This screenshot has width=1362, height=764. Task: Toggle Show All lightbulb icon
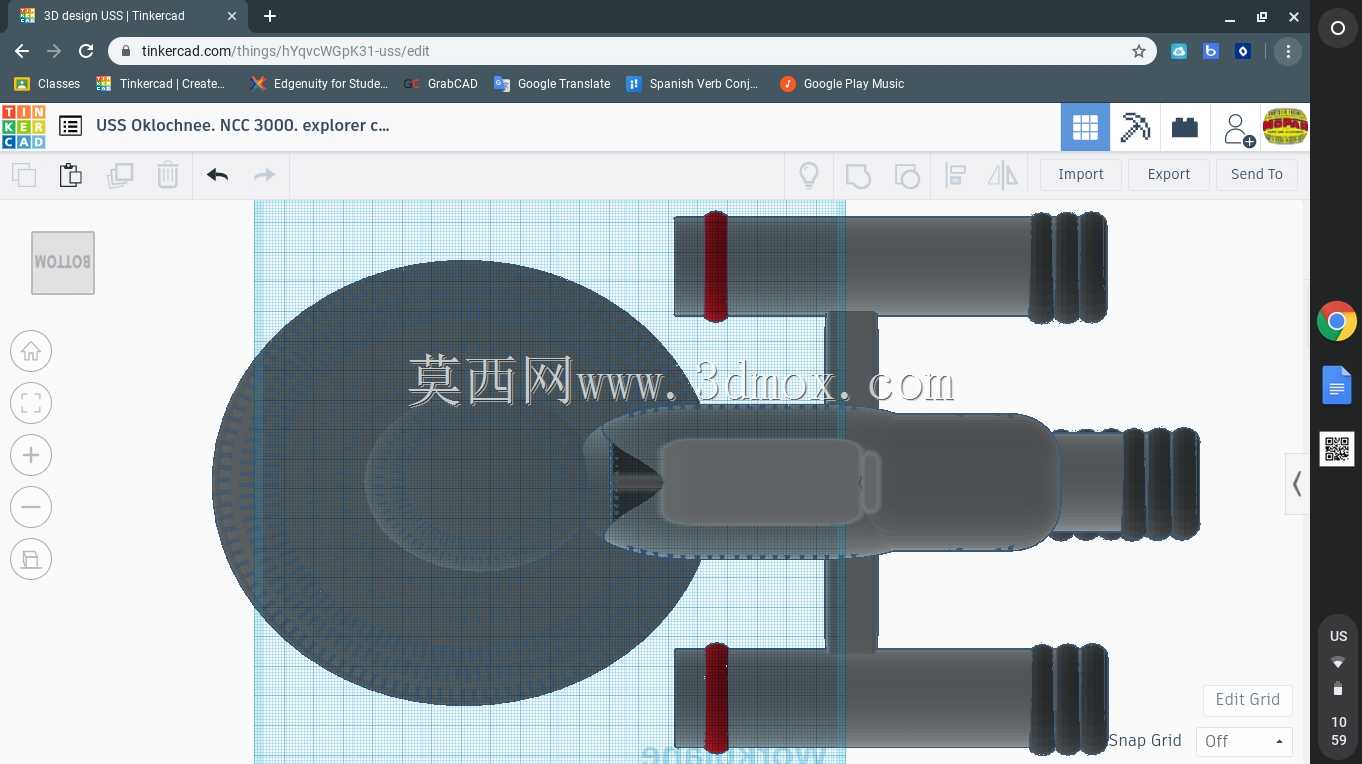(809, 175)
